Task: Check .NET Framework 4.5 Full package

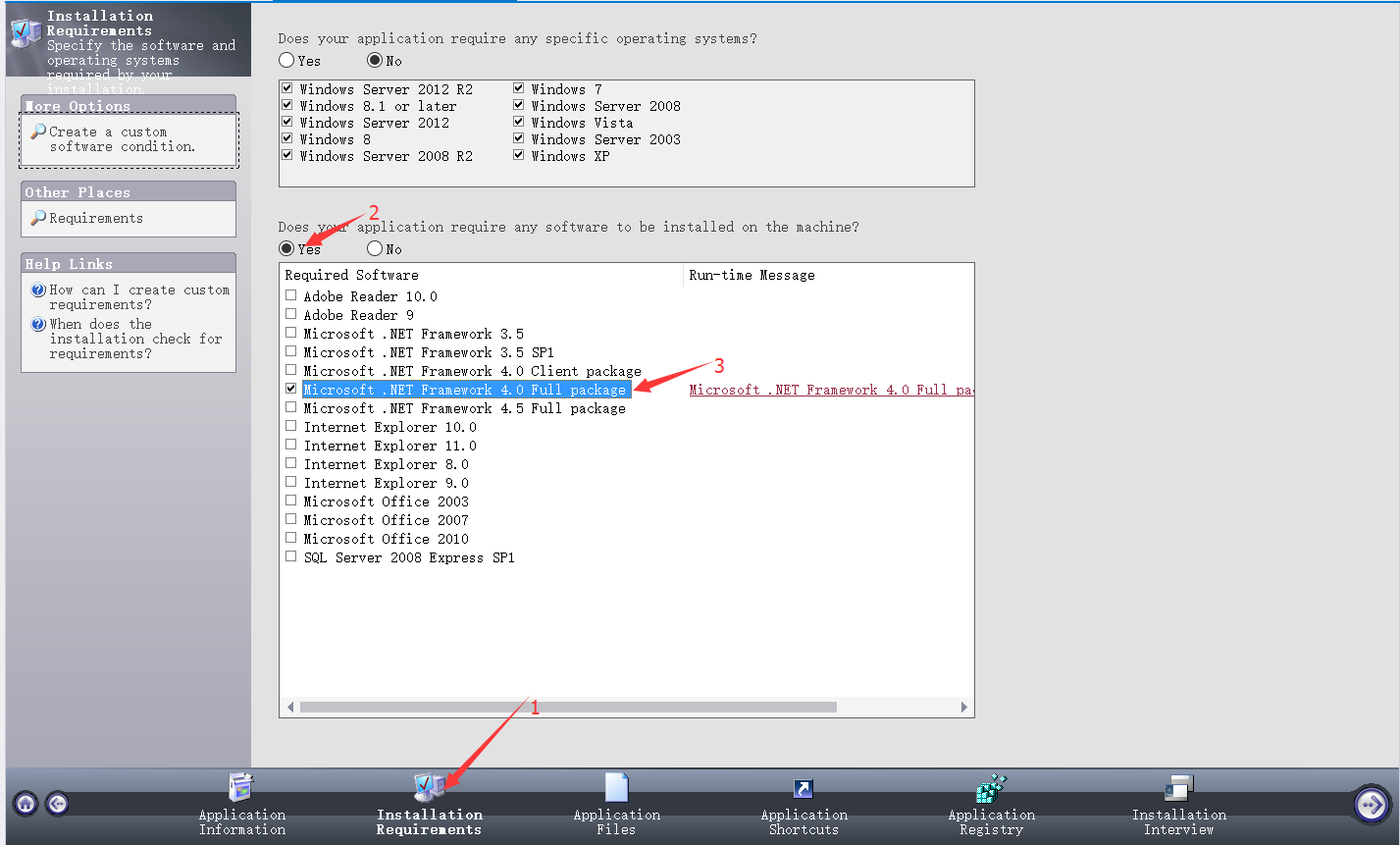Action: pyautogui.click(x=291, y=407)
